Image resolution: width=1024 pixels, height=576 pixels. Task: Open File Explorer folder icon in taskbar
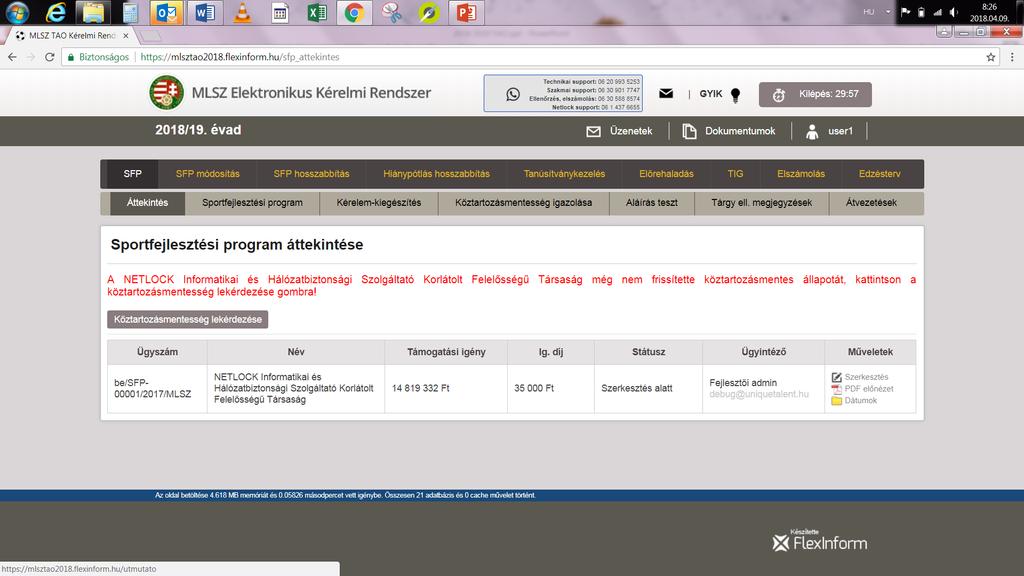(93, 12)
